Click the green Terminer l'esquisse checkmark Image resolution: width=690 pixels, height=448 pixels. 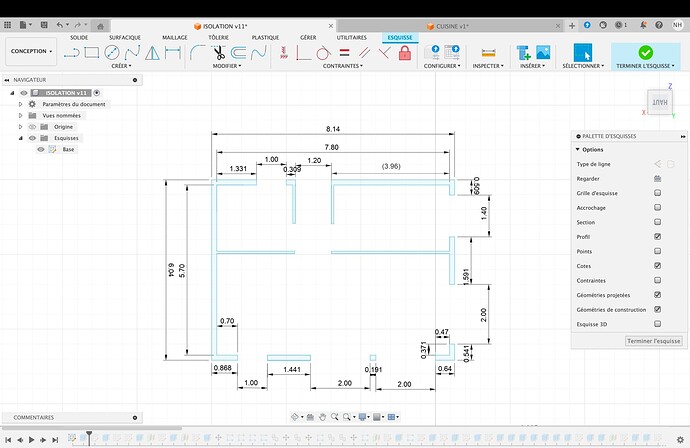(x=644, y=52)
